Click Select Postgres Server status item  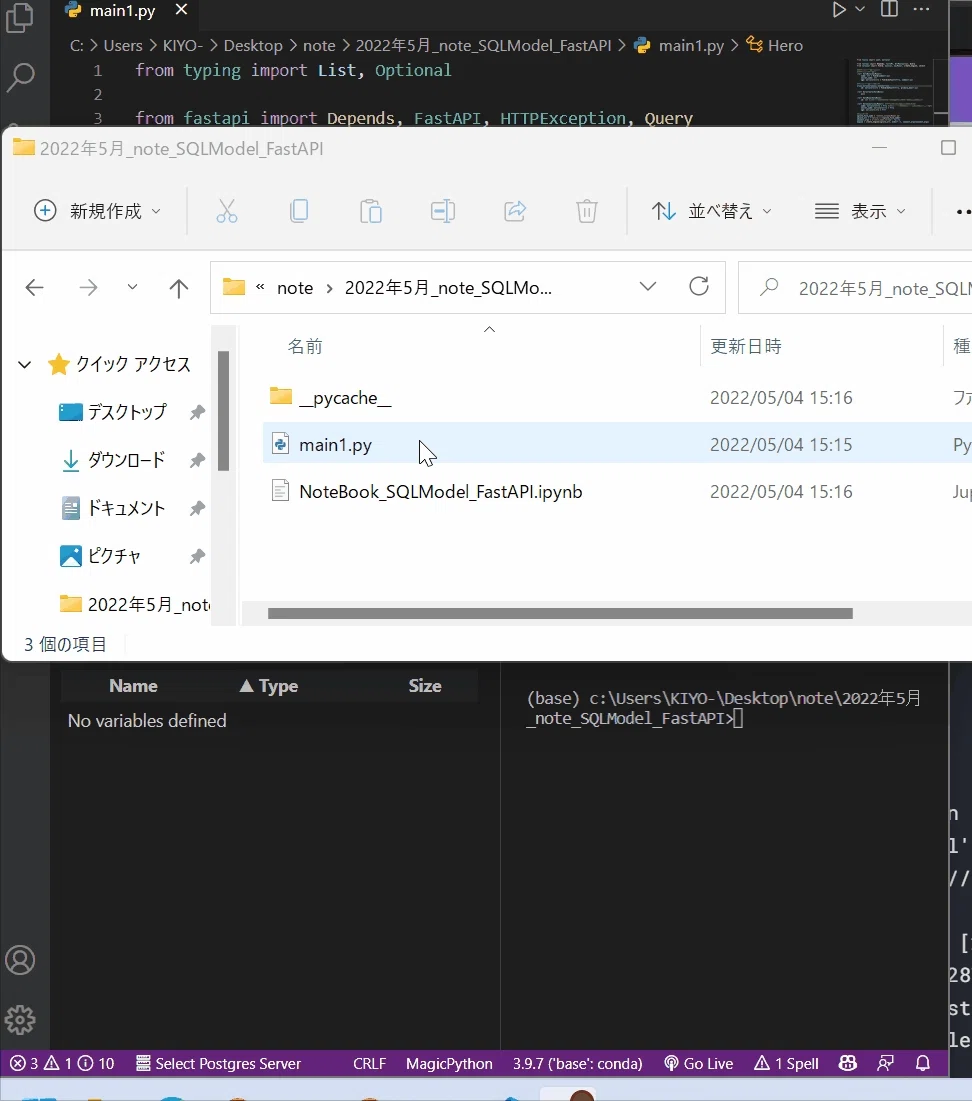click(218, 1063)
